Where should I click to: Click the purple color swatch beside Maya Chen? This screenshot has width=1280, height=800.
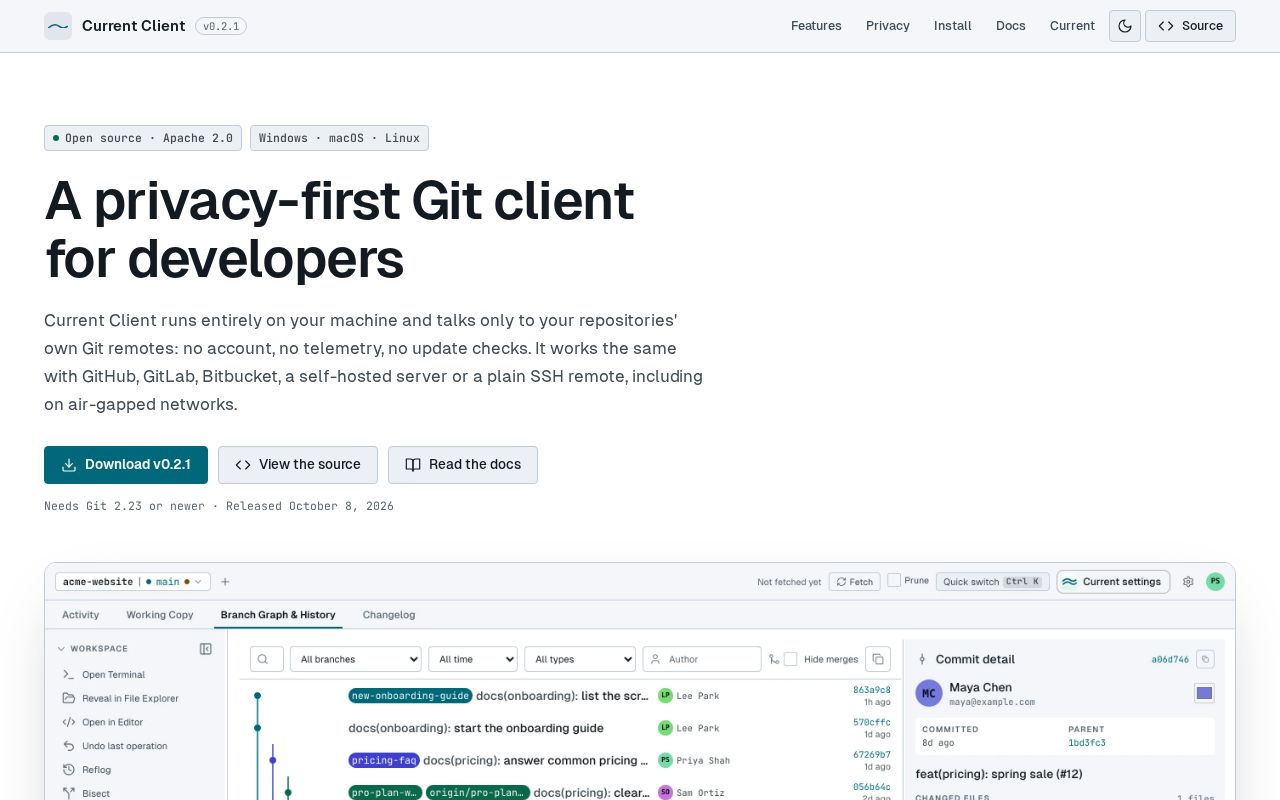(1204, 693)
